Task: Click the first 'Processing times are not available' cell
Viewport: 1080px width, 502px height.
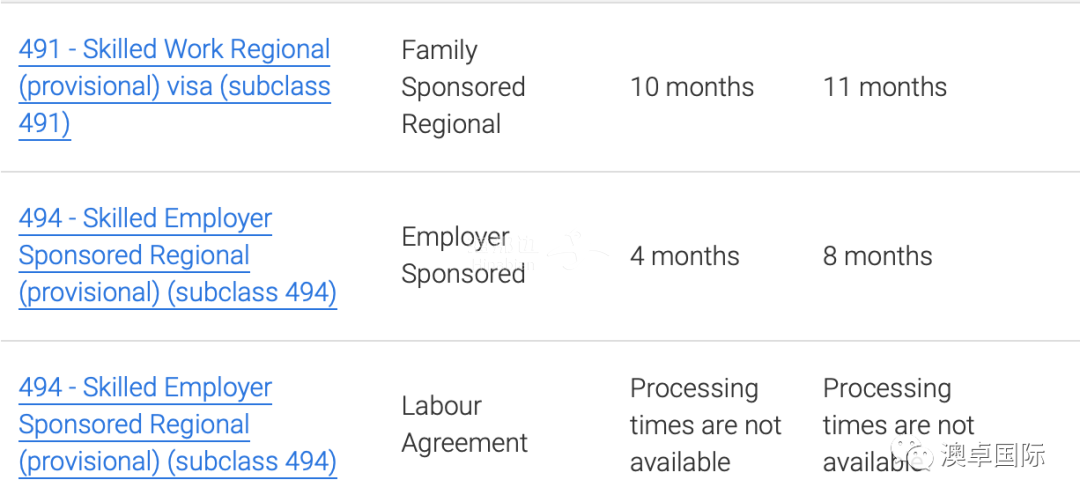Action: click(705, 425)
